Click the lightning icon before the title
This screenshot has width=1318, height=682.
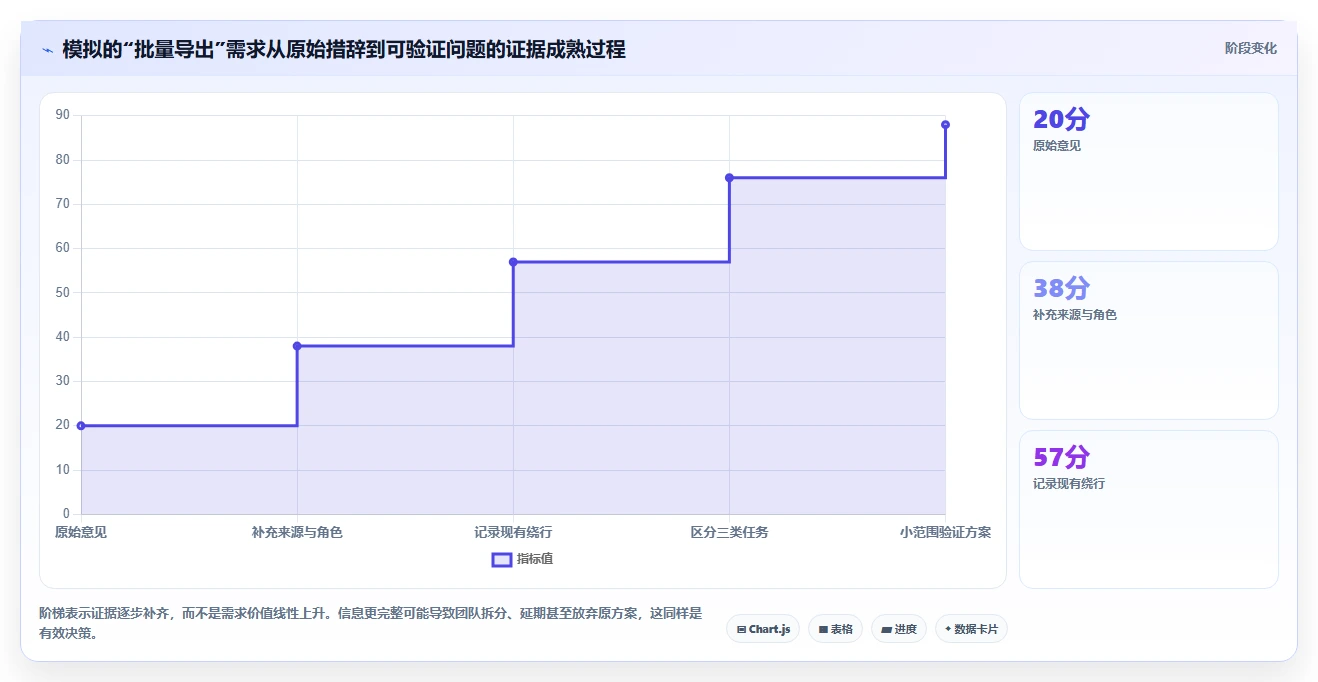47,50
